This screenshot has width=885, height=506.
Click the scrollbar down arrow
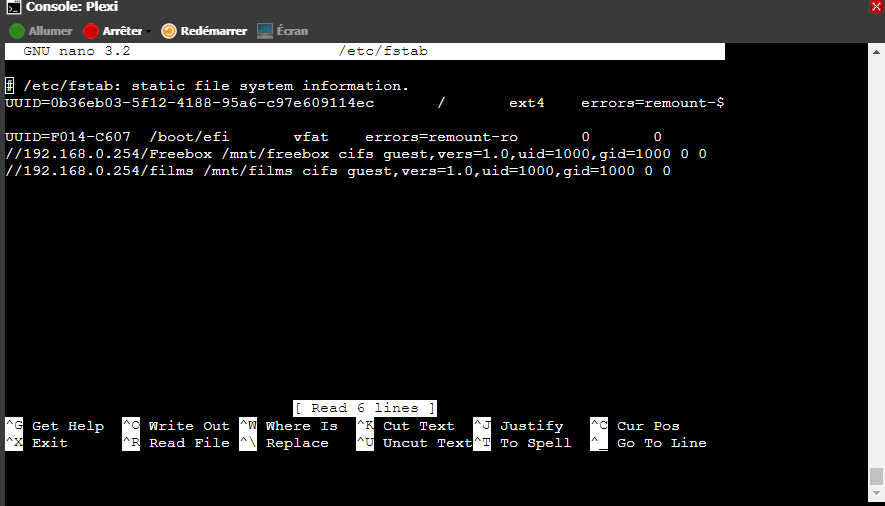coord(876,493)
